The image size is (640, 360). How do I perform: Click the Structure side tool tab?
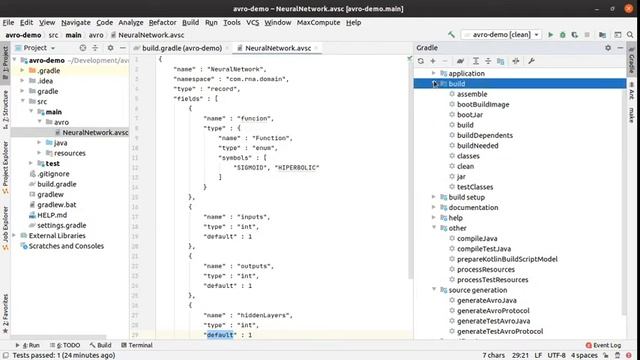coord(5,109)
